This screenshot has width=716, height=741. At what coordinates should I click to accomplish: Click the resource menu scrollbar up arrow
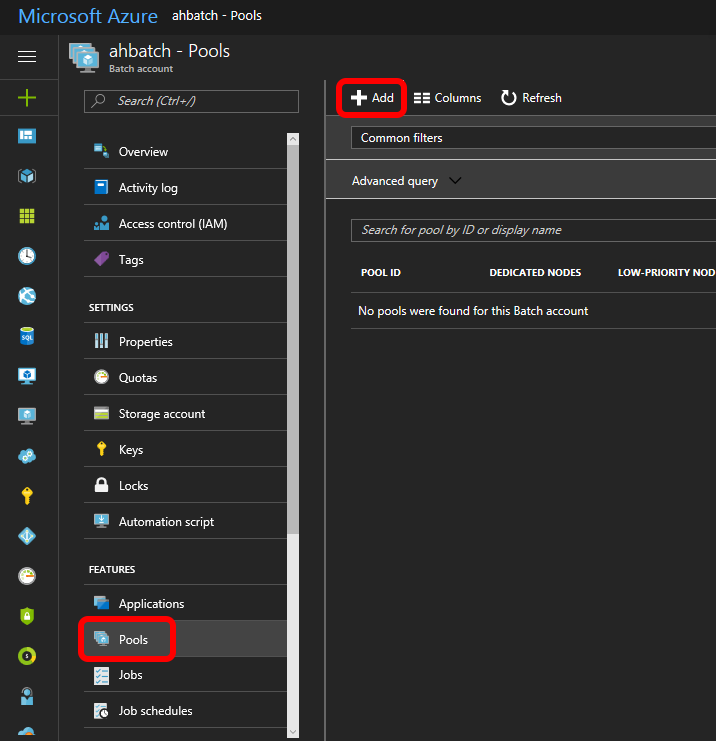[x=293, y=139]
